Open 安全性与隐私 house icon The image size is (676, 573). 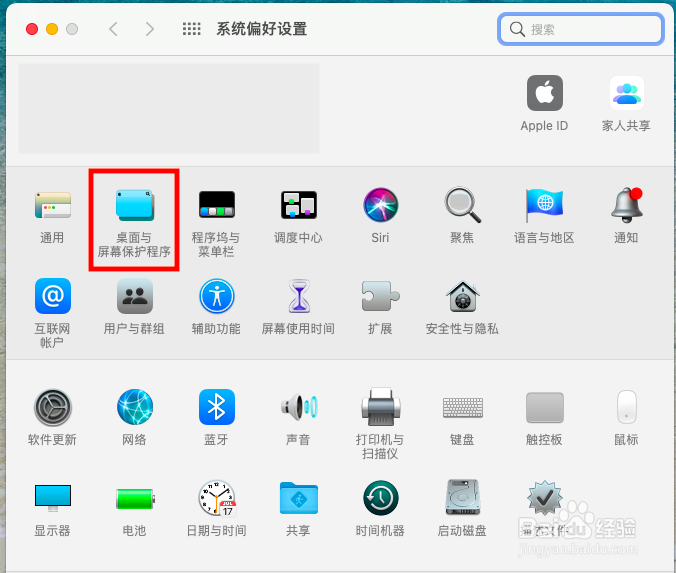click(x=463, y=296)
